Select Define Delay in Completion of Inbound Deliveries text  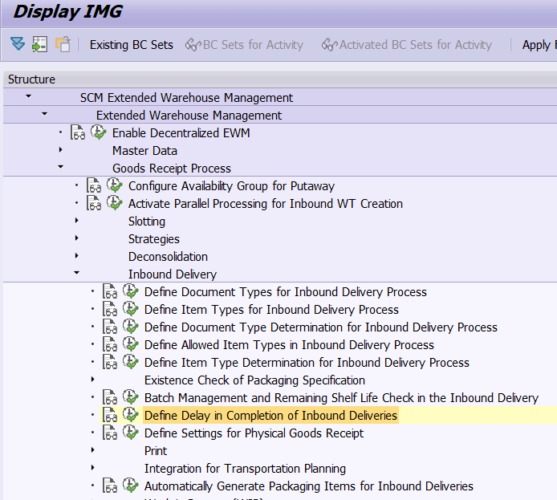pyautogui.click(x=271, y=415)
